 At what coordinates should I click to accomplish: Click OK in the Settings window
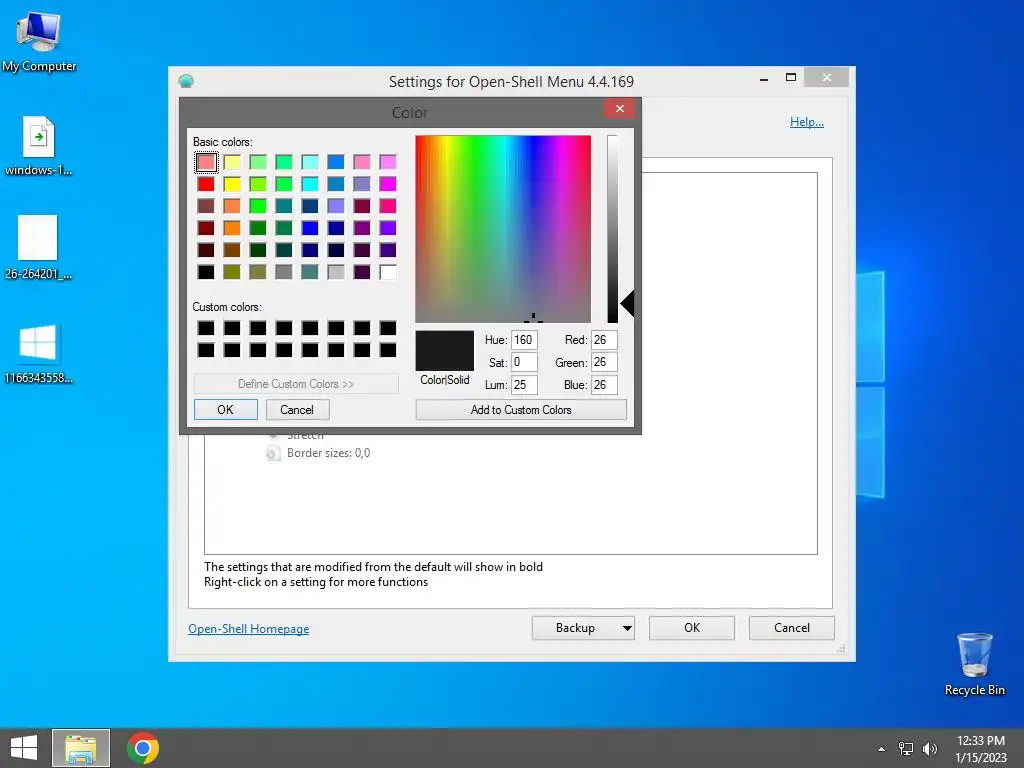click(x=692, y=628)
